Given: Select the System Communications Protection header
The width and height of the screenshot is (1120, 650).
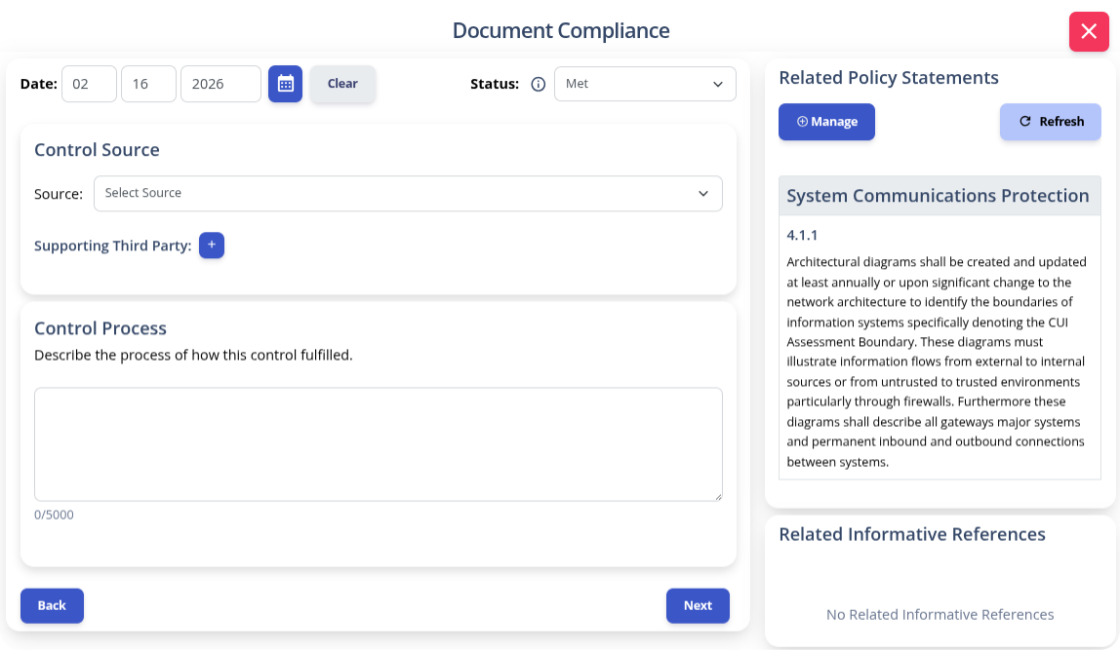Looking at the screenshot, I should coord(939,196).
